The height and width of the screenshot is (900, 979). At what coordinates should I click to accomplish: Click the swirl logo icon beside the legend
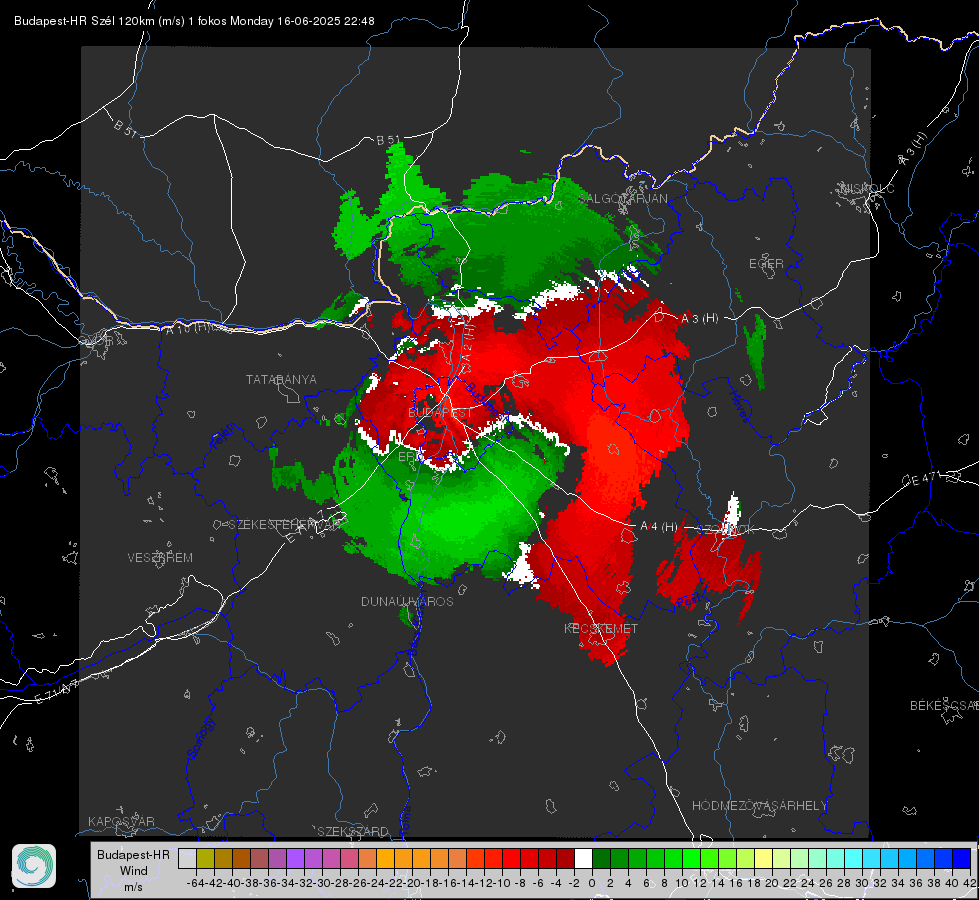point(34,866)
